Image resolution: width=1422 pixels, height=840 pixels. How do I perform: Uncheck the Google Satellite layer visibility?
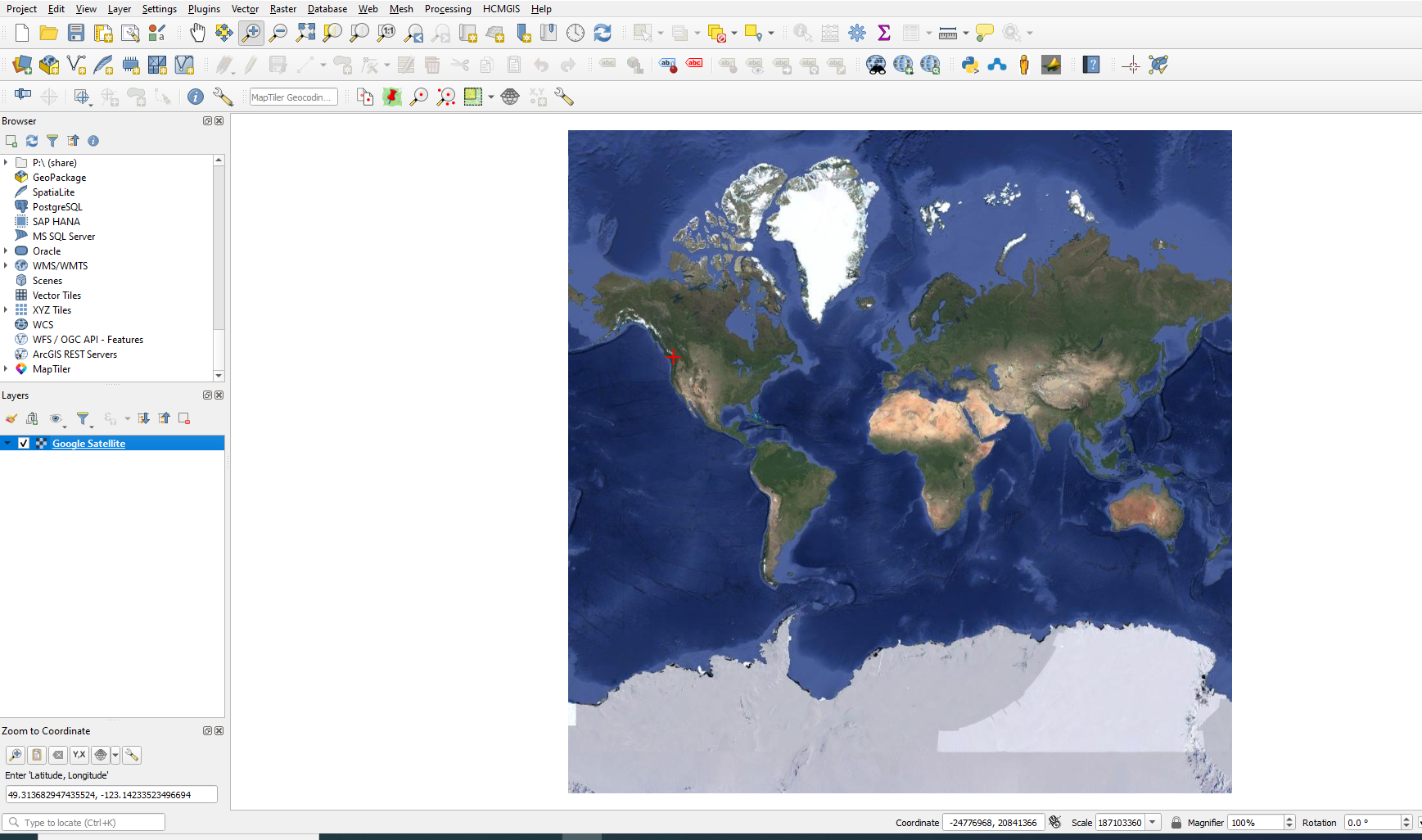coord(24,443)
